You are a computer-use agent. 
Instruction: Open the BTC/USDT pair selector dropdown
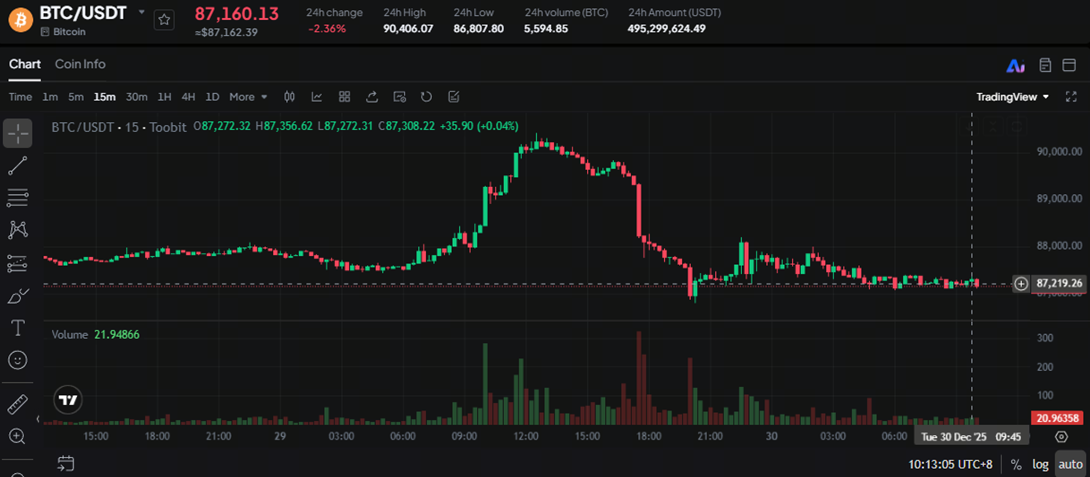142,13
